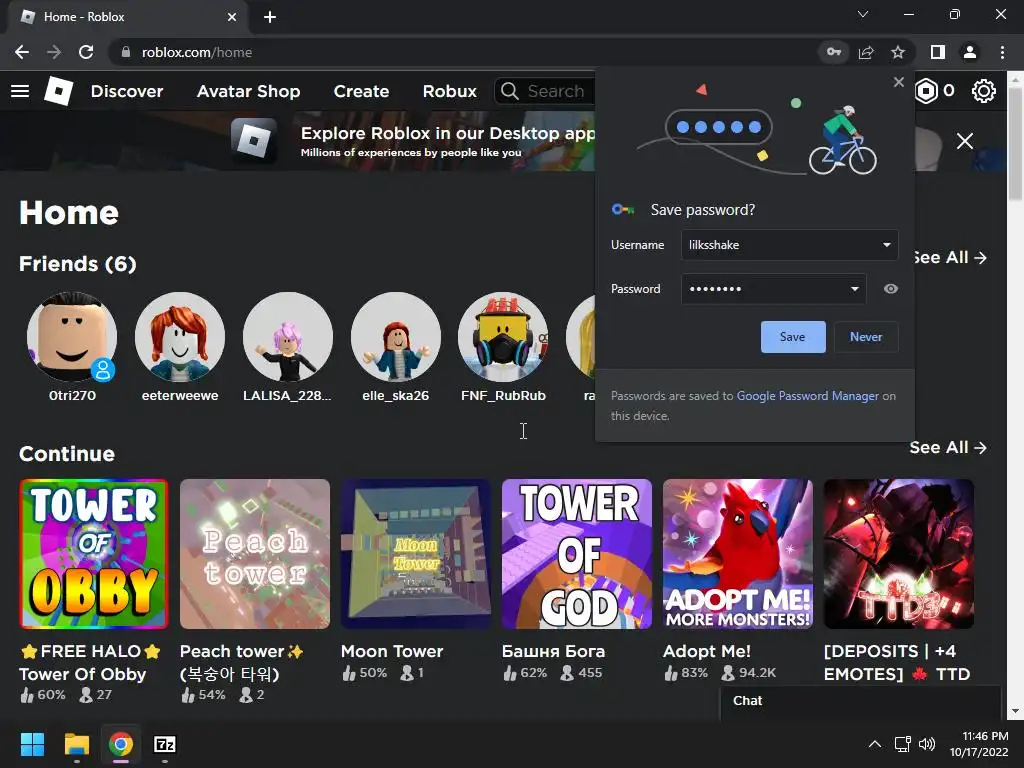Image resolution: width=1024 pixels, height=768 pixels.
Task: Bookmark this tab with the star icon
Action: pos(898,52)
